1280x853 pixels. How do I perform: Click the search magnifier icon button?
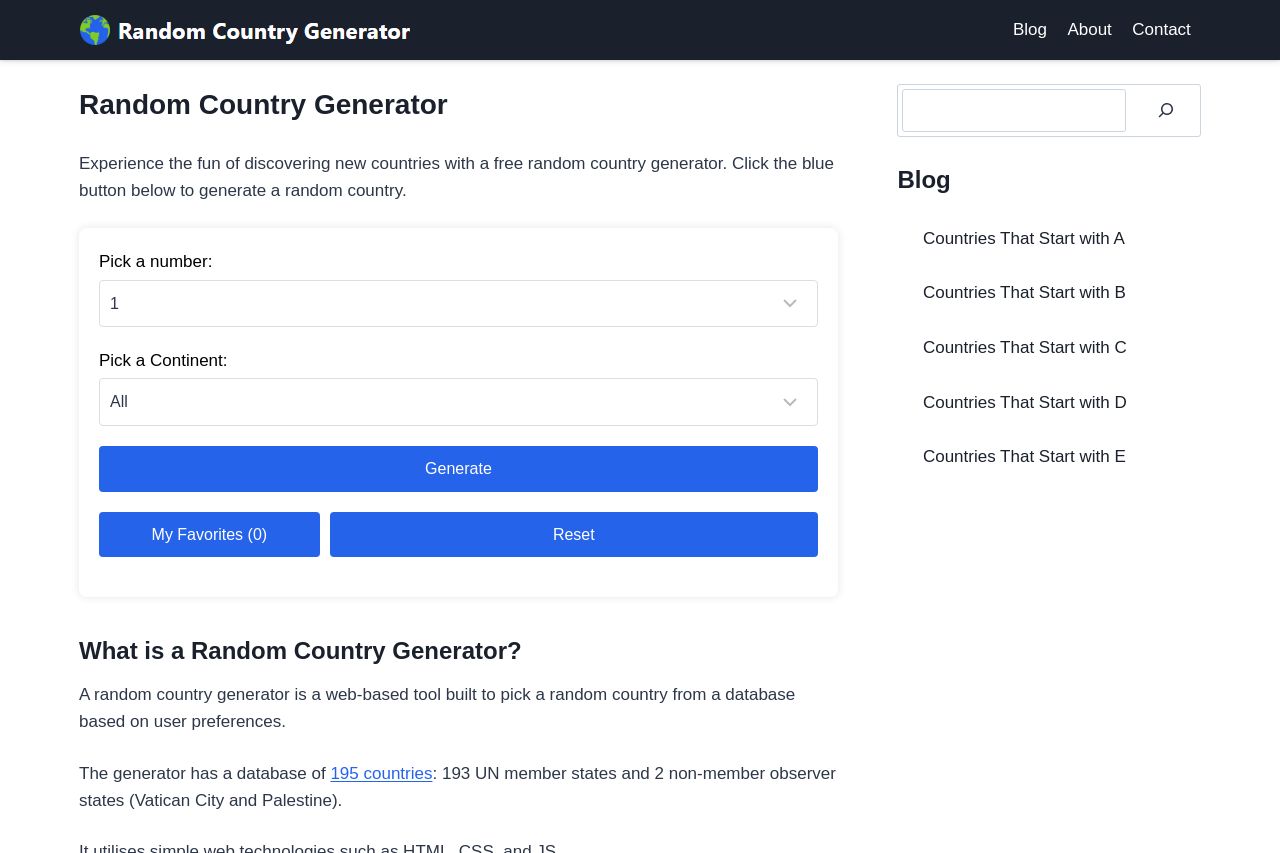coord(1165,110)
